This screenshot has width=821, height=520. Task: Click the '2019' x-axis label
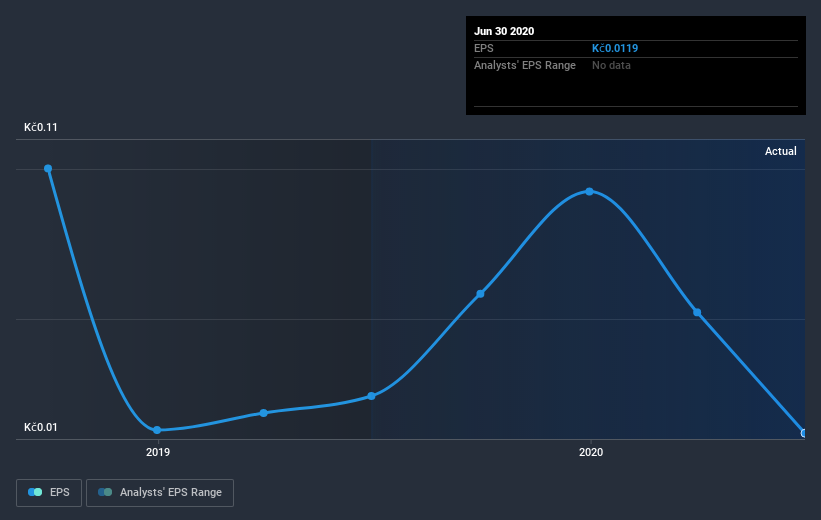pos(158,452)
